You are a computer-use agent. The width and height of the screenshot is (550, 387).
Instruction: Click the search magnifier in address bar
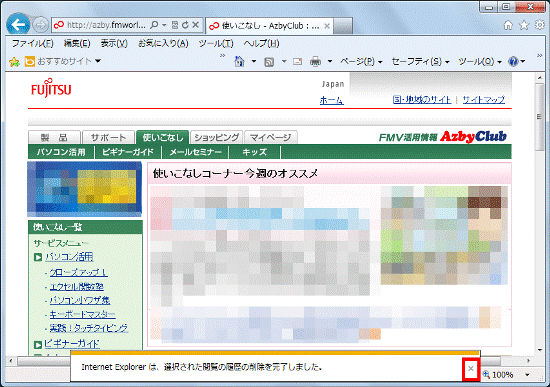154,25
